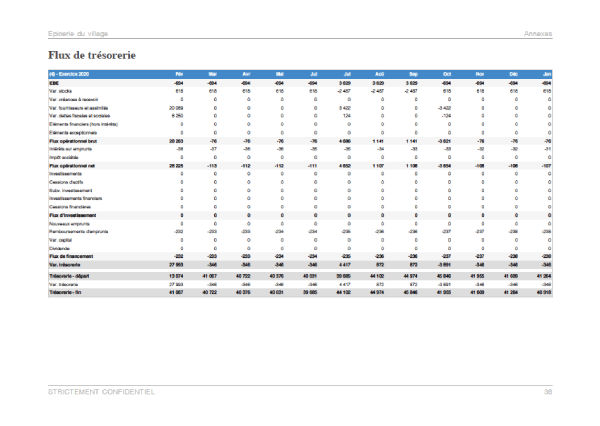Click the "Flux de financement" row label
Viewport: 600px width, 426px height.
pyautogui.click(x=72, y=256)
